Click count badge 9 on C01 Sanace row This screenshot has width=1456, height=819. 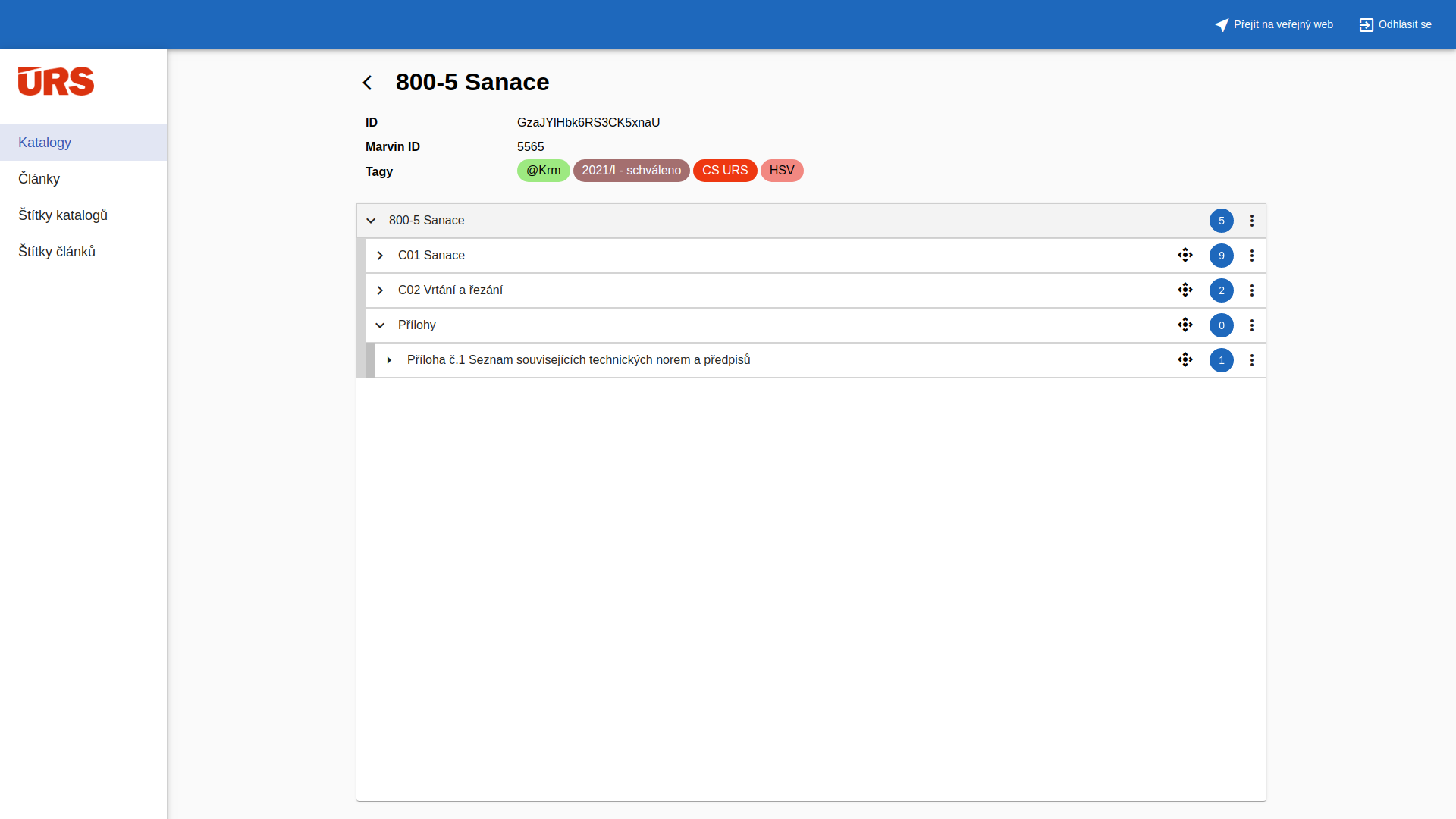(x=1222, y=256)
